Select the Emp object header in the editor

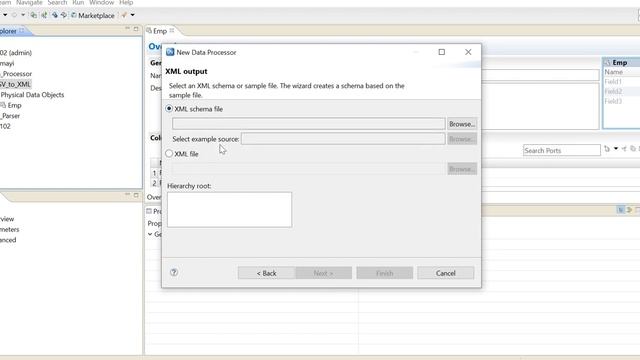point(622,62)
